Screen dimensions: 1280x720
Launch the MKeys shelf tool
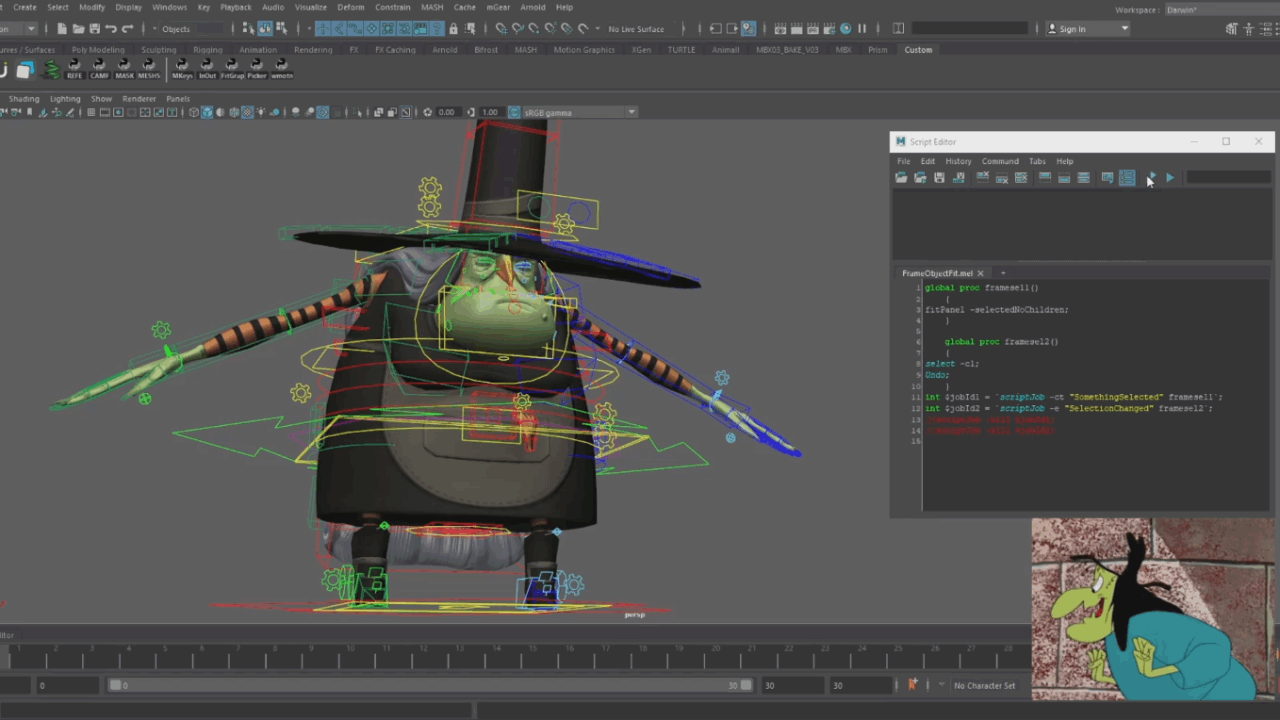(x=182, y=70)
